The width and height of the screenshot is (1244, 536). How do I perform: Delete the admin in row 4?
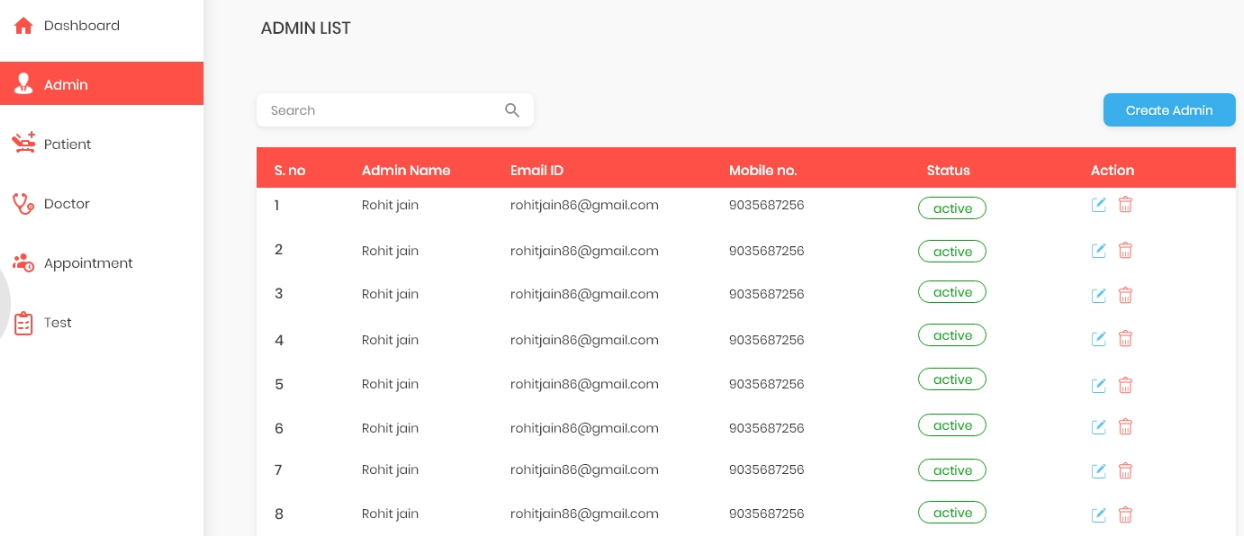coord(1125,339)
